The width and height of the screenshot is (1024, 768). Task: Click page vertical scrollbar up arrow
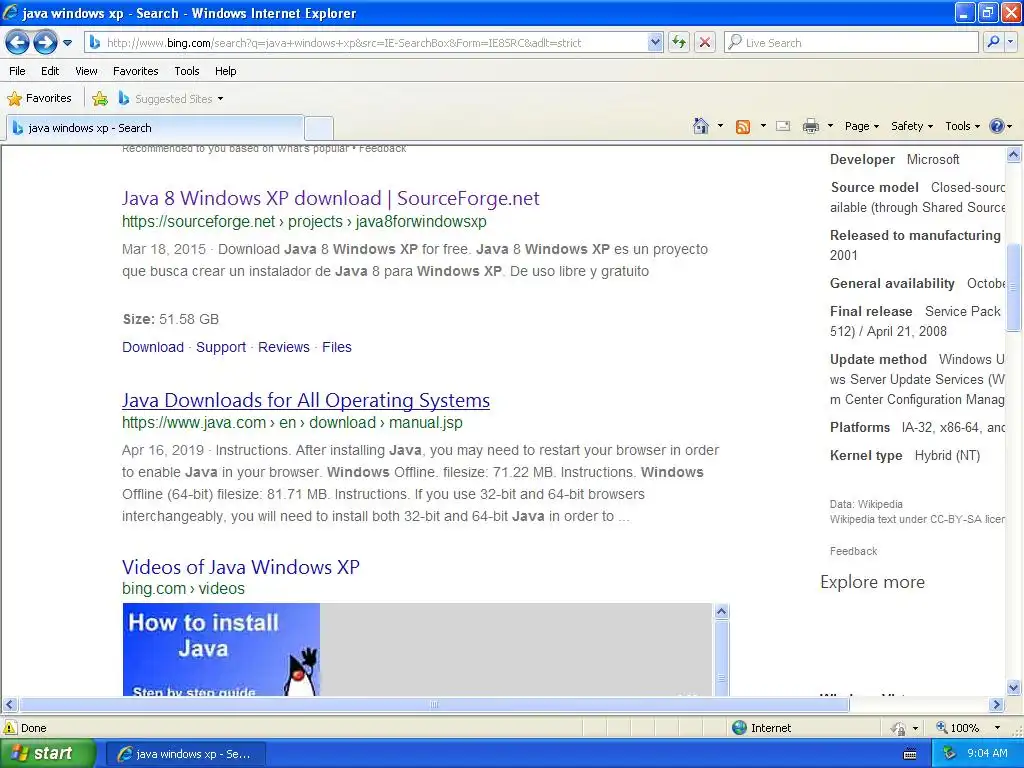pyautogui.click(x=1014, y=155)
